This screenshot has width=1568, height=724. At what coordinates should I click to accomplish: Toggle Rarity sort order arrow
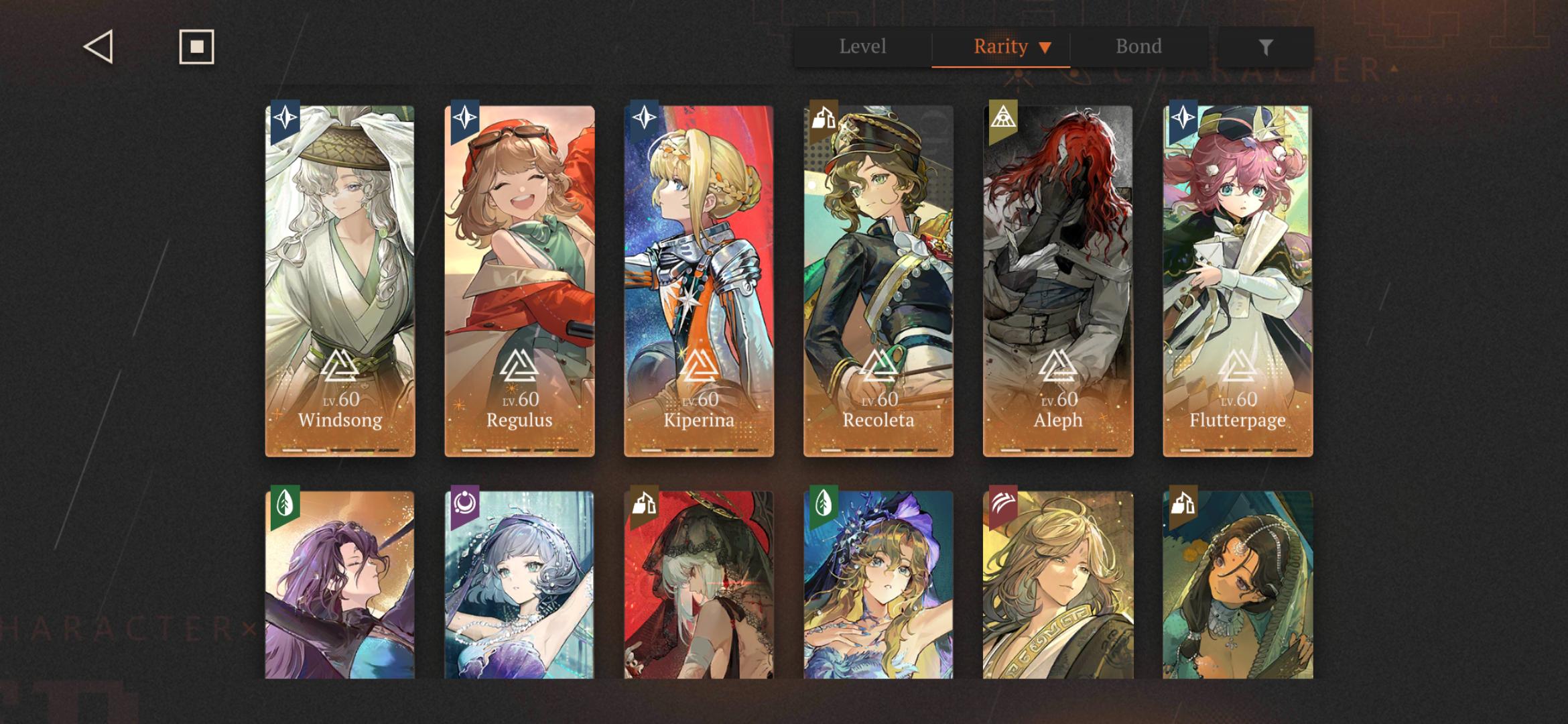click(x=1045, y=48)
